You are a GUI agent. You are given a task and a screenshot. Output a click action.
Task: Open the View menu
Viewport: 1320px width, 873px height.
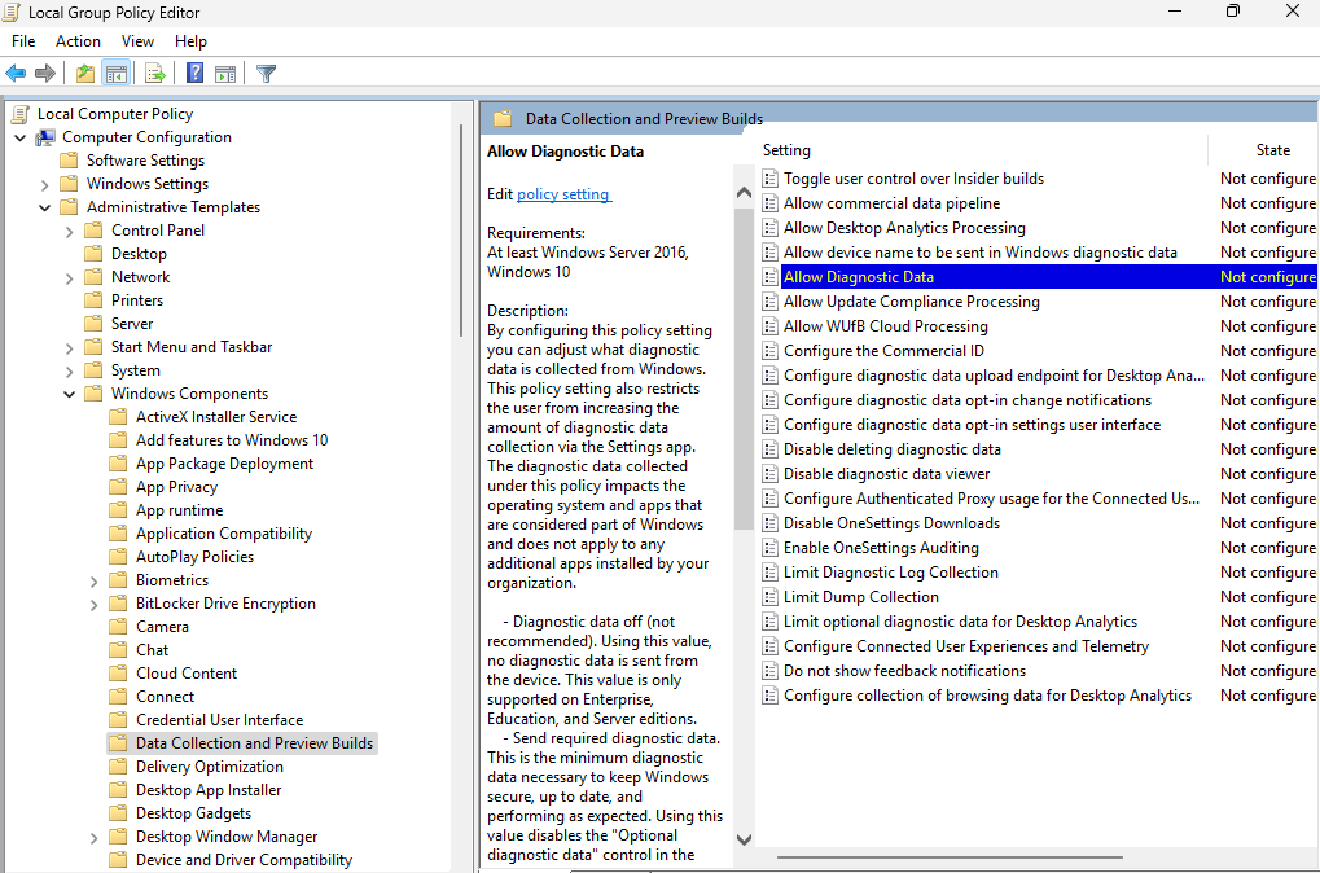tap(137, 41)
